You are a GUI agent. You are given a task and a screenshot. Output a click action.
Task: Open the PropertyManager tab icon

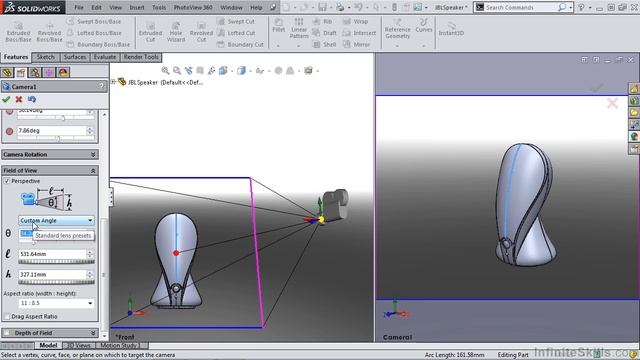tap(21, 73)
